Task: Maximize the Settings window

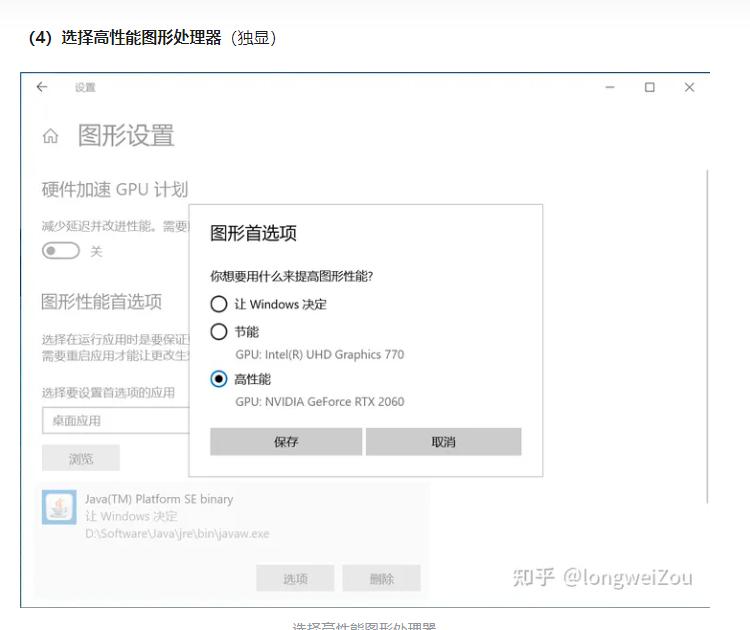Action: tap(650, 87)
